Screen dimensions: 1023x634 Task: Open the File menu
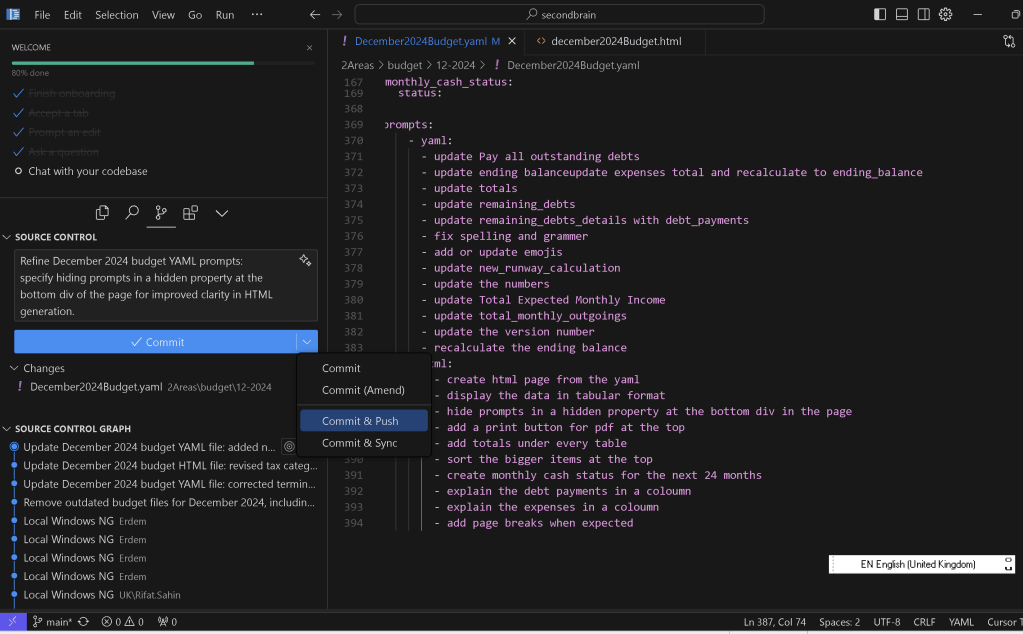pyautogui.click(x=42, y=14)
